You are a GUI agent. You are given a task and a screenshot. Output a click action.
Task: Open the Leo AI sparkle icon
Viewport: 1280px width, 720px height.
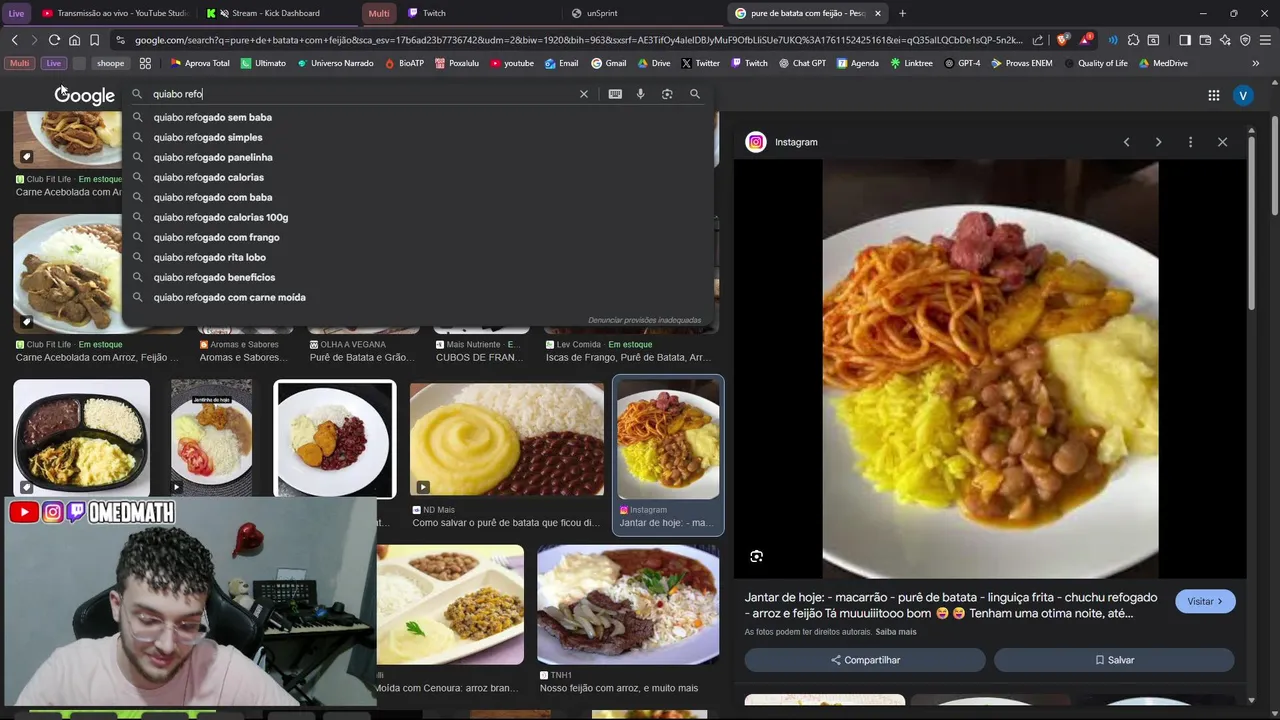(x=1225, y=40)
